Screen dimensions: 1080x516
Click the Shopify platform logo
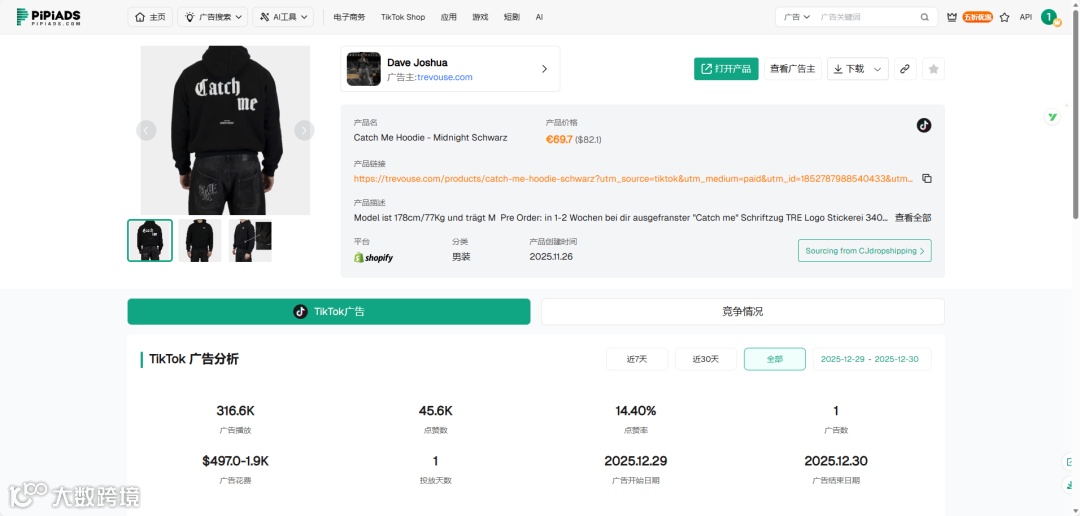pyautogui.click(x=373, y=257)
